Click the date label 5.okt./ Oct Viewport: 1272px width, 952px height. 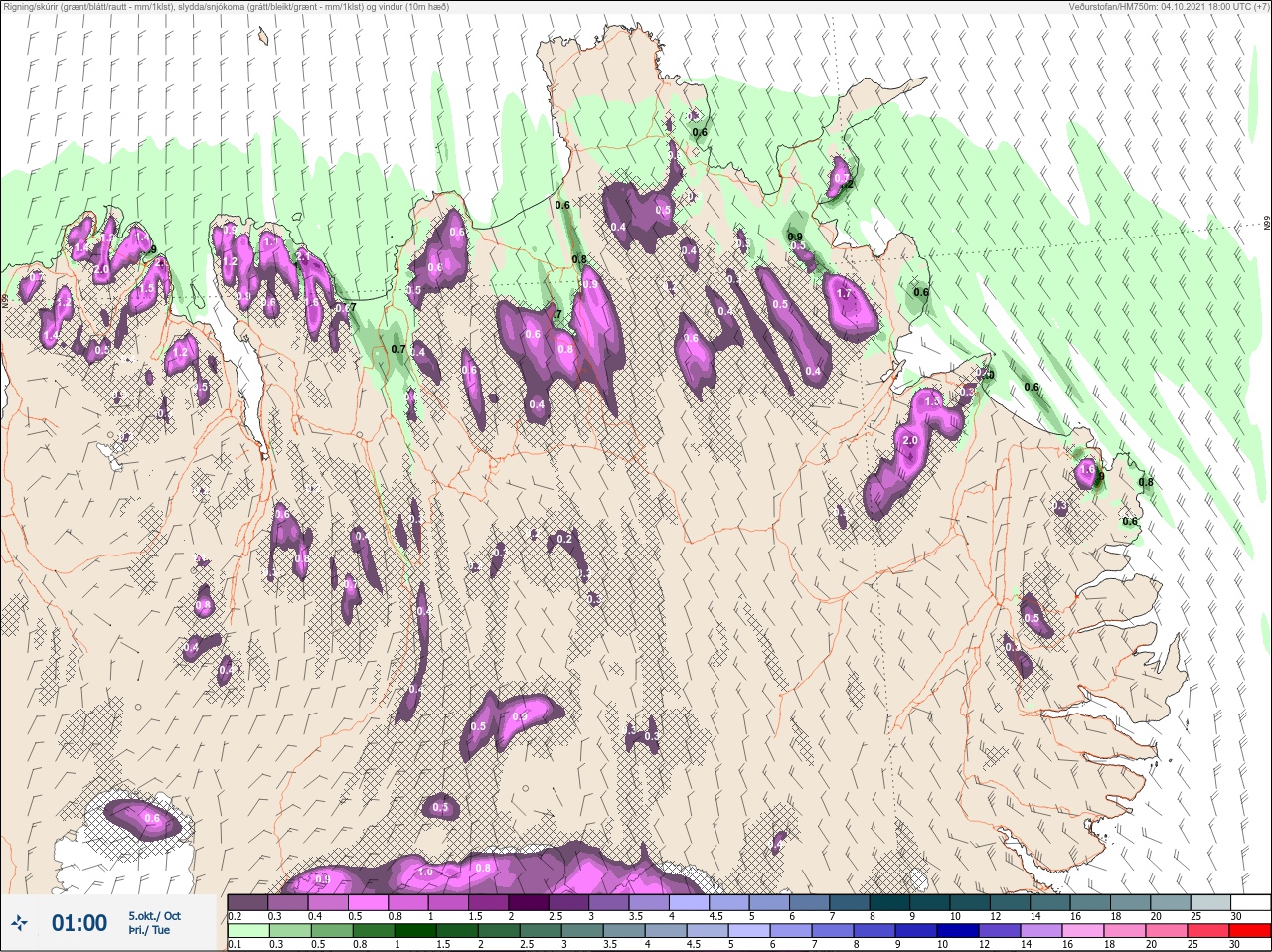154,916
